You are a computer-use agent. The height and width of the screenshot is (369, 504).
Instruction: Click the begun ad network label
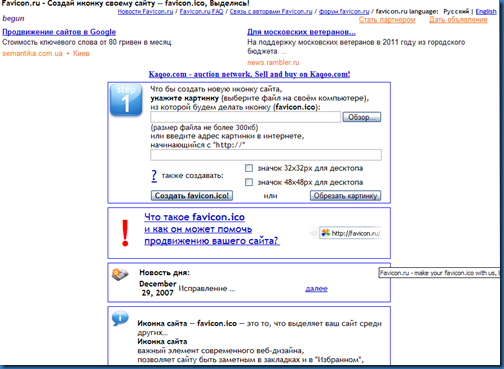[x=13, y=19]
